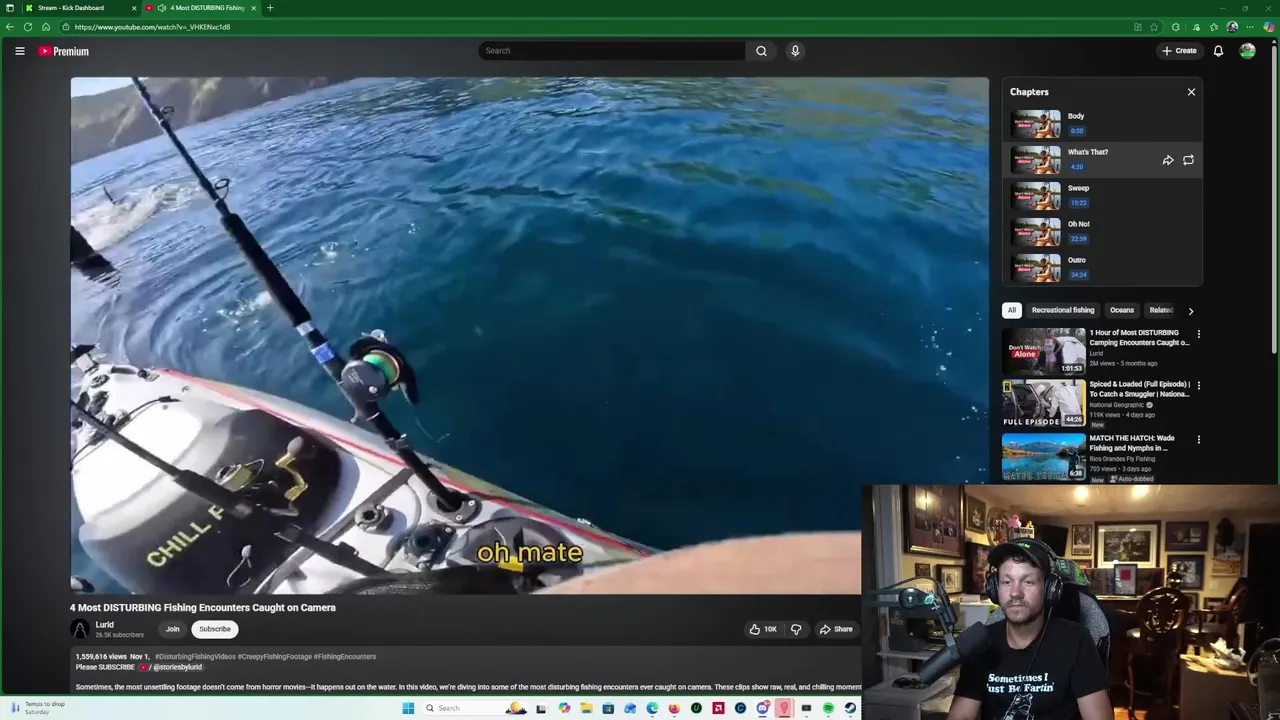Click the YouTube search magnifier button
Screen dimensions: 1280x720
pyautogui.click(x=761, y=51)
